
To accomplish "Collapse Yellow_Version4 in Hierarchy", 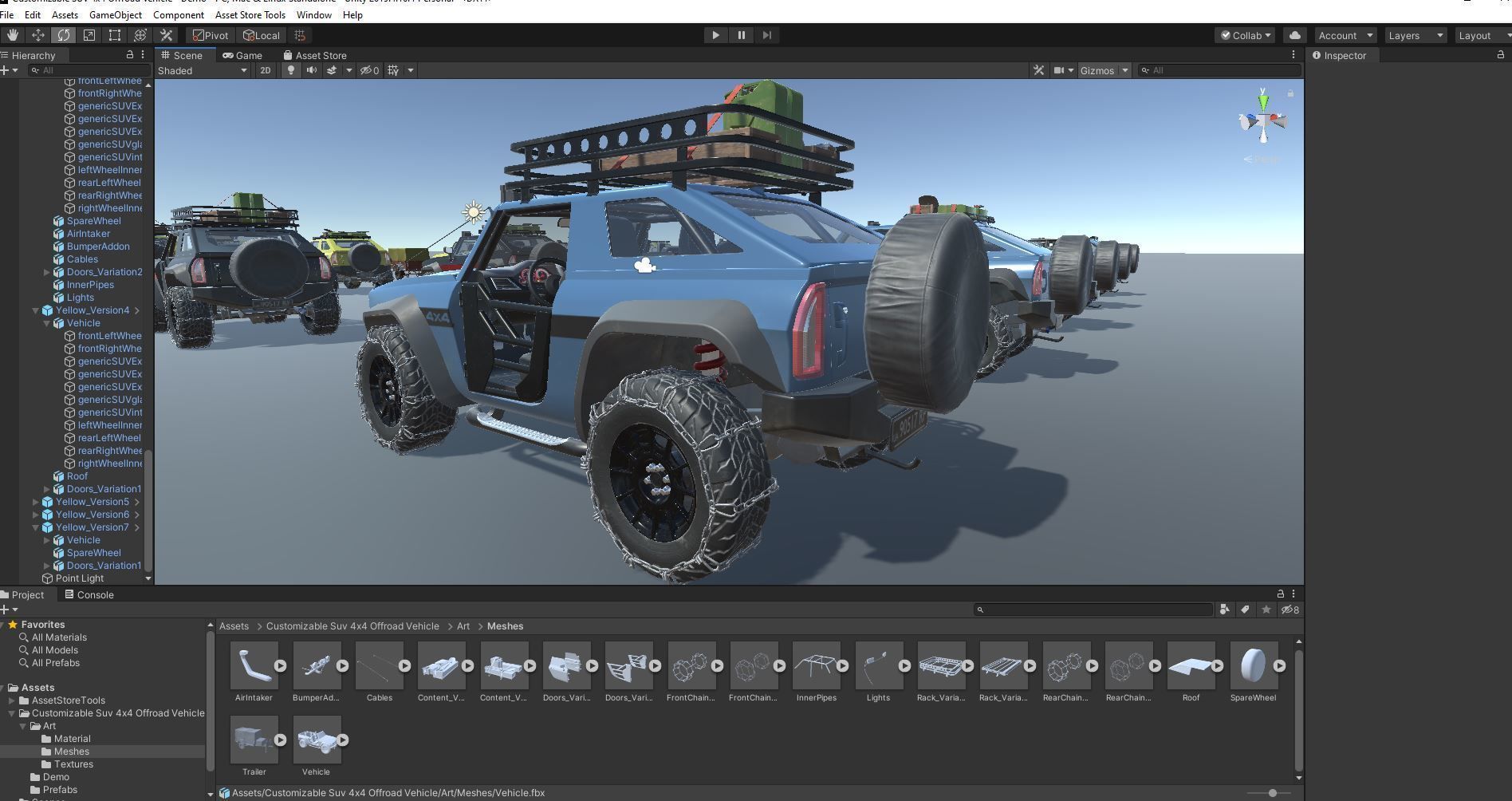I will [35, 310].
